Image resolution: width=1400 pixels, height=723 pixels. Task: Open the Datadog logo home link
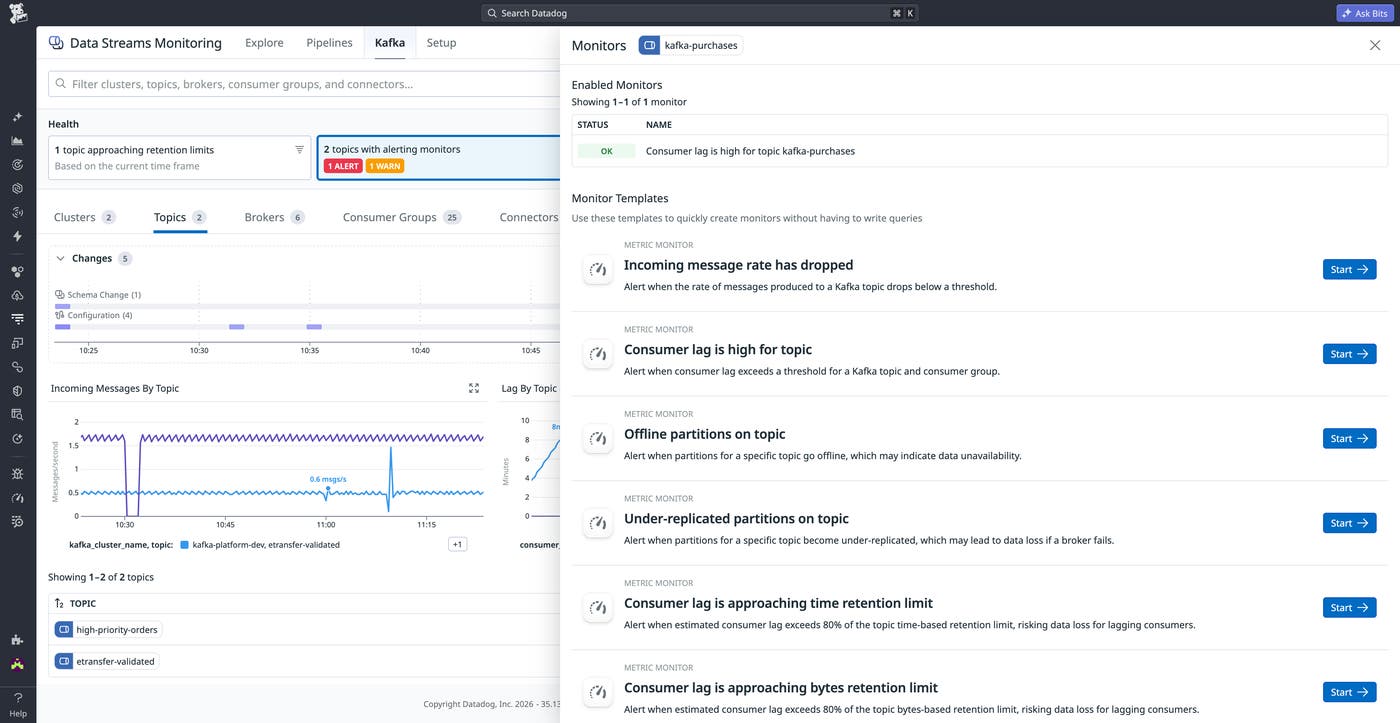(x=17, y=13)
